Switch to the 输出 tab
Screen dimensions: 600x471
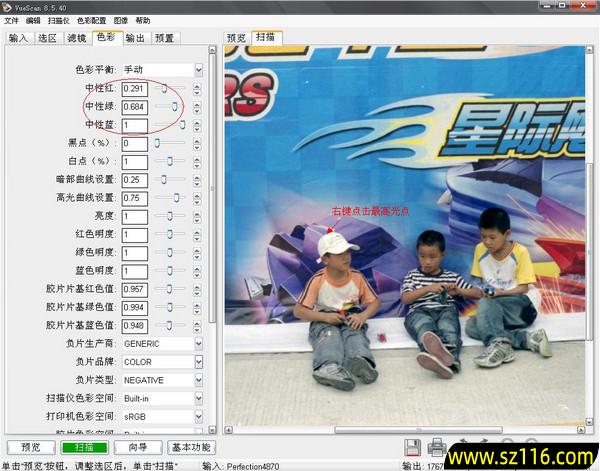point(135,38)
